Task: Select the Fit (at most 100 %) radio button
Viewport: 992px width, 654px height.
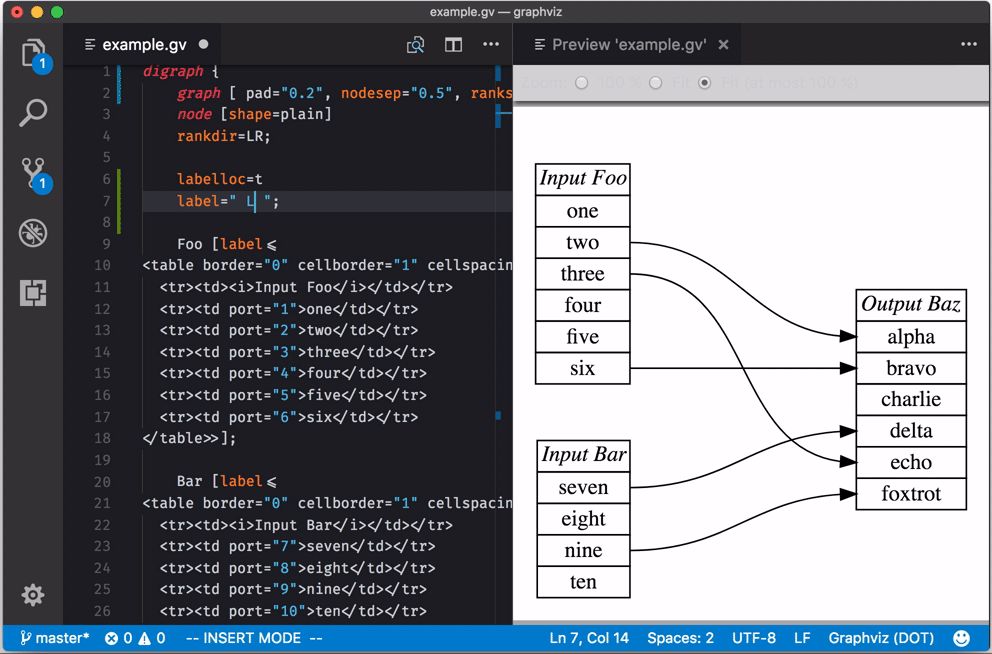Action: [705, 83]
